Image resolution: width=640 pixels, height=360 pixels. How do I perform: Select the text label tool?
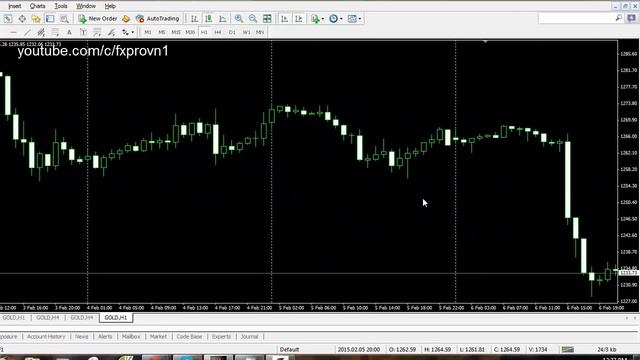83,32
